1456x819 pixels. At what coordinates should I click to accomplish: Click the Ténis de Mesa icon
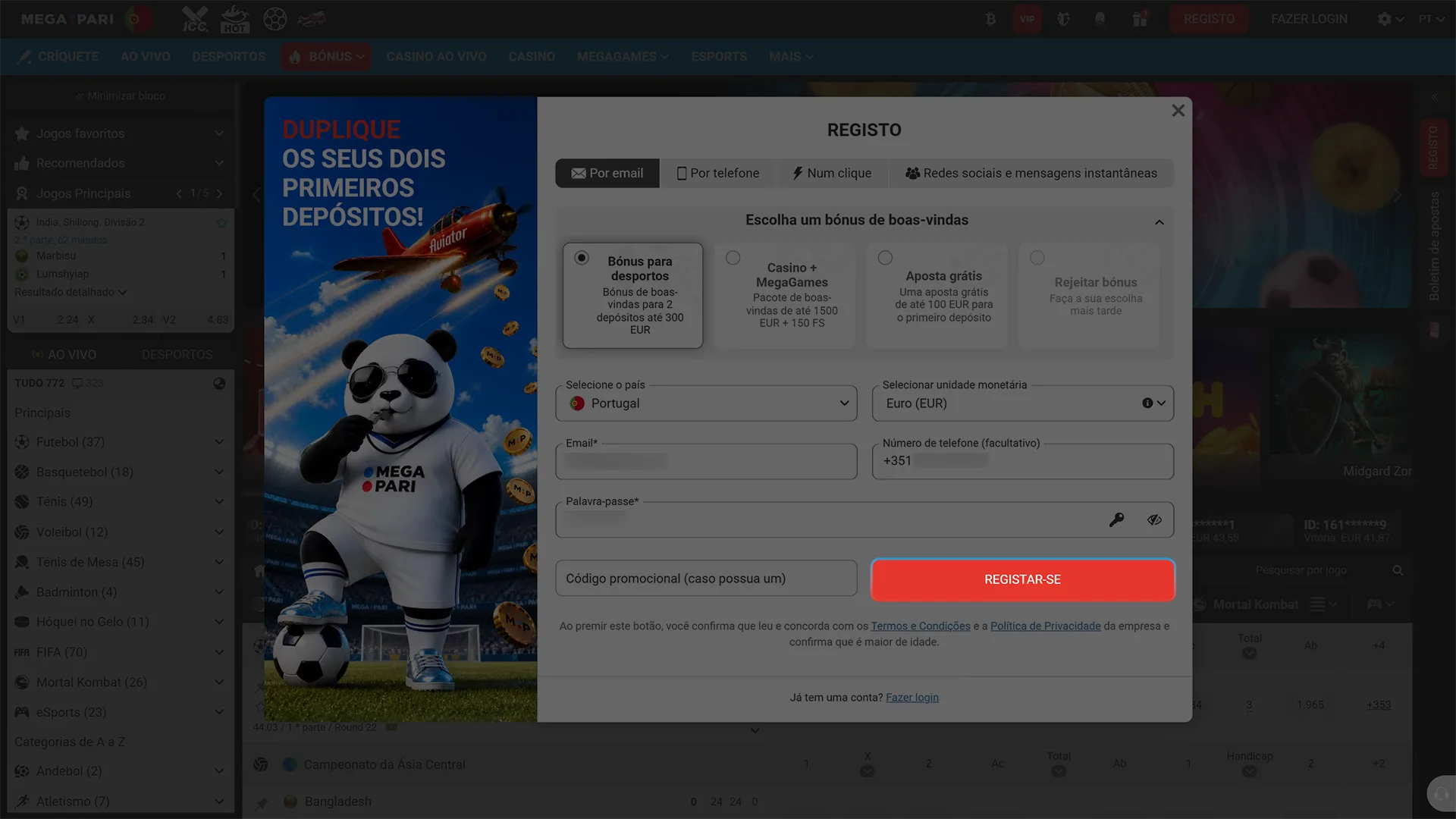pyautogui.click(x=22, y=562)
